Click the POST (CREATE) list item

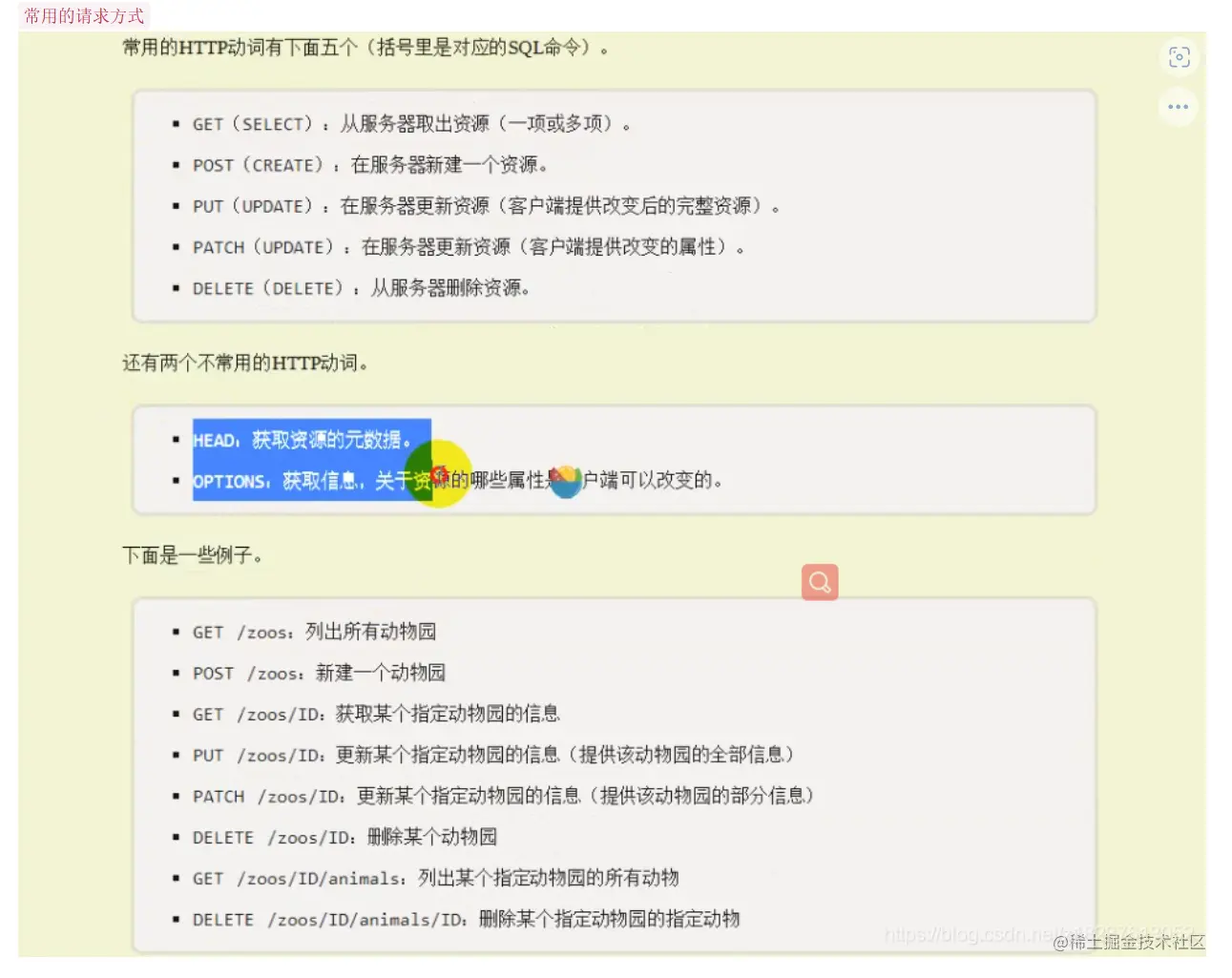pyautogui.click(x=370, y=165)
